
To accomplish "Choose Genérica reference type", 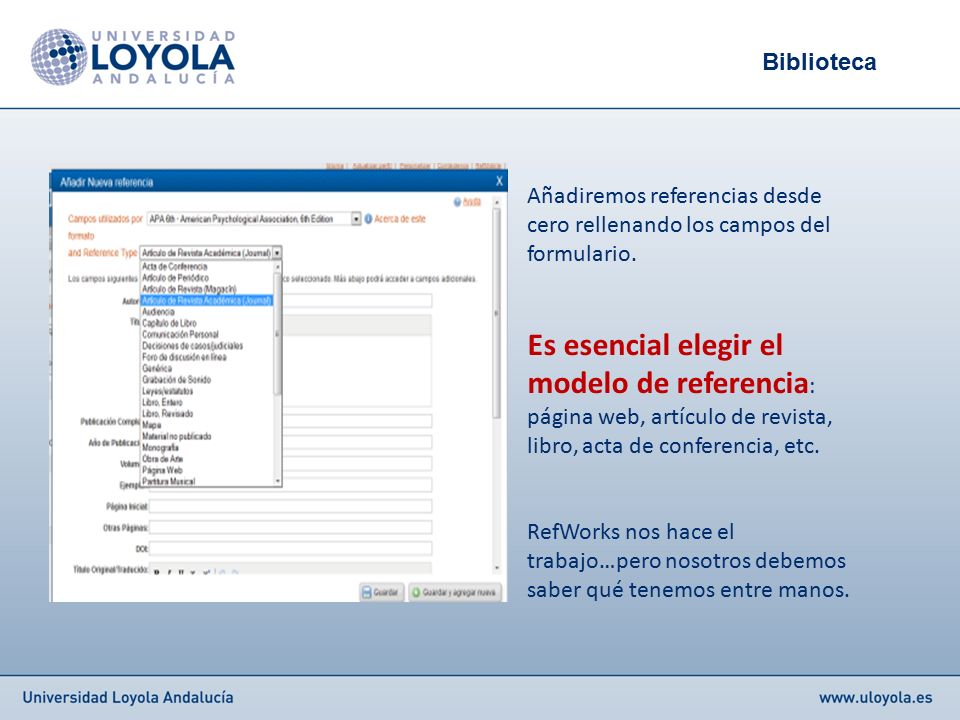I will [x=157, y=369].
